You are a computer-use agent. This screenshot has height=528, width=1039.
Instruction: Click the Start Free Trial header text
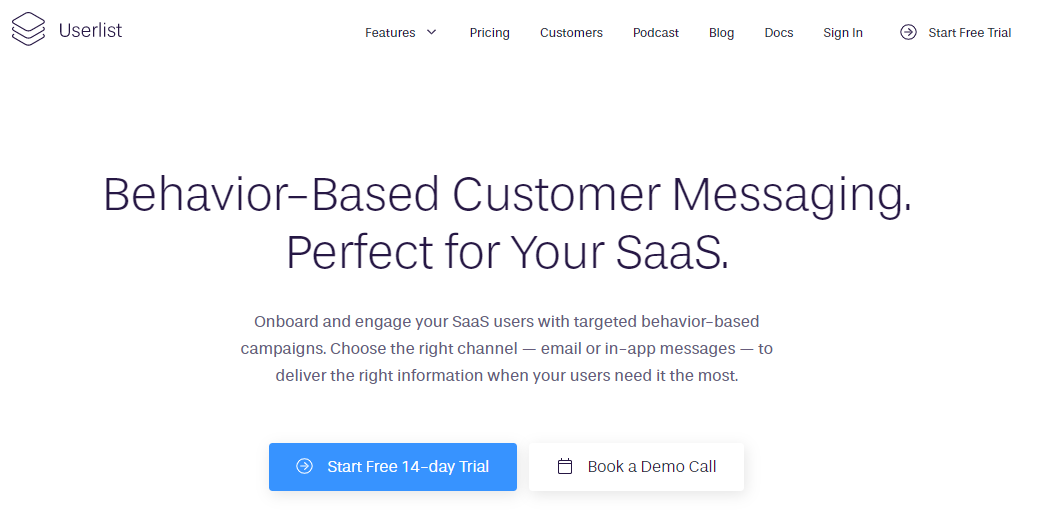tap(969, 32)
